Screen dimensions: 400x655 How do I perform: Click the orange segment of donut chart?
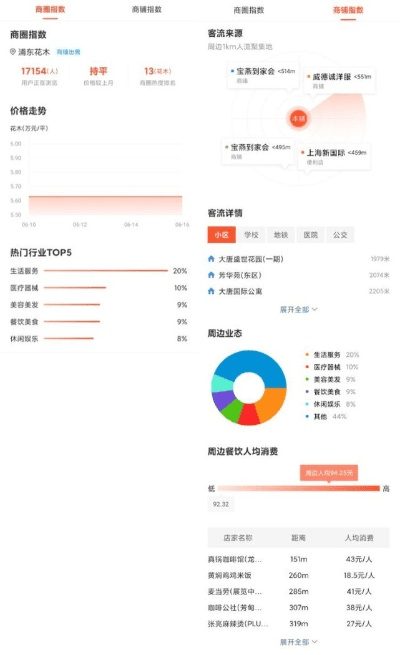coord(272,404)
